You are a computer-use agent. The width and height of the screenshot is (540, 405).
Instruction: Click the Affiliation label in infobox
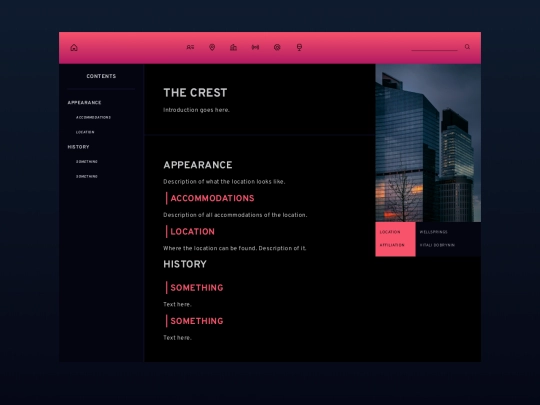[x=392, y=245]
